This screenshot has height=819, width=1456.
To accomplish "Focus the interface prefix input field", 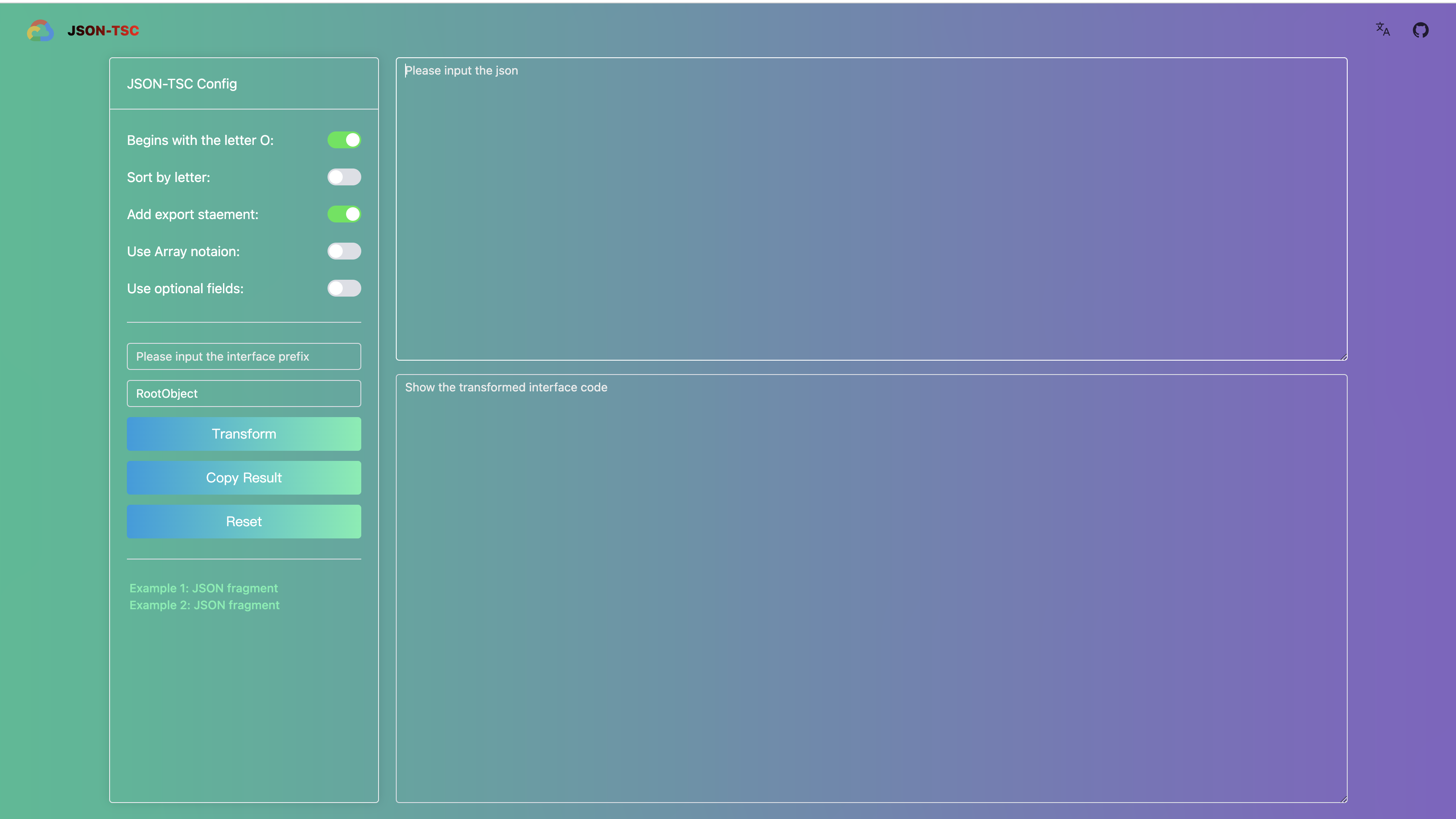I will [x=244, y=356].
